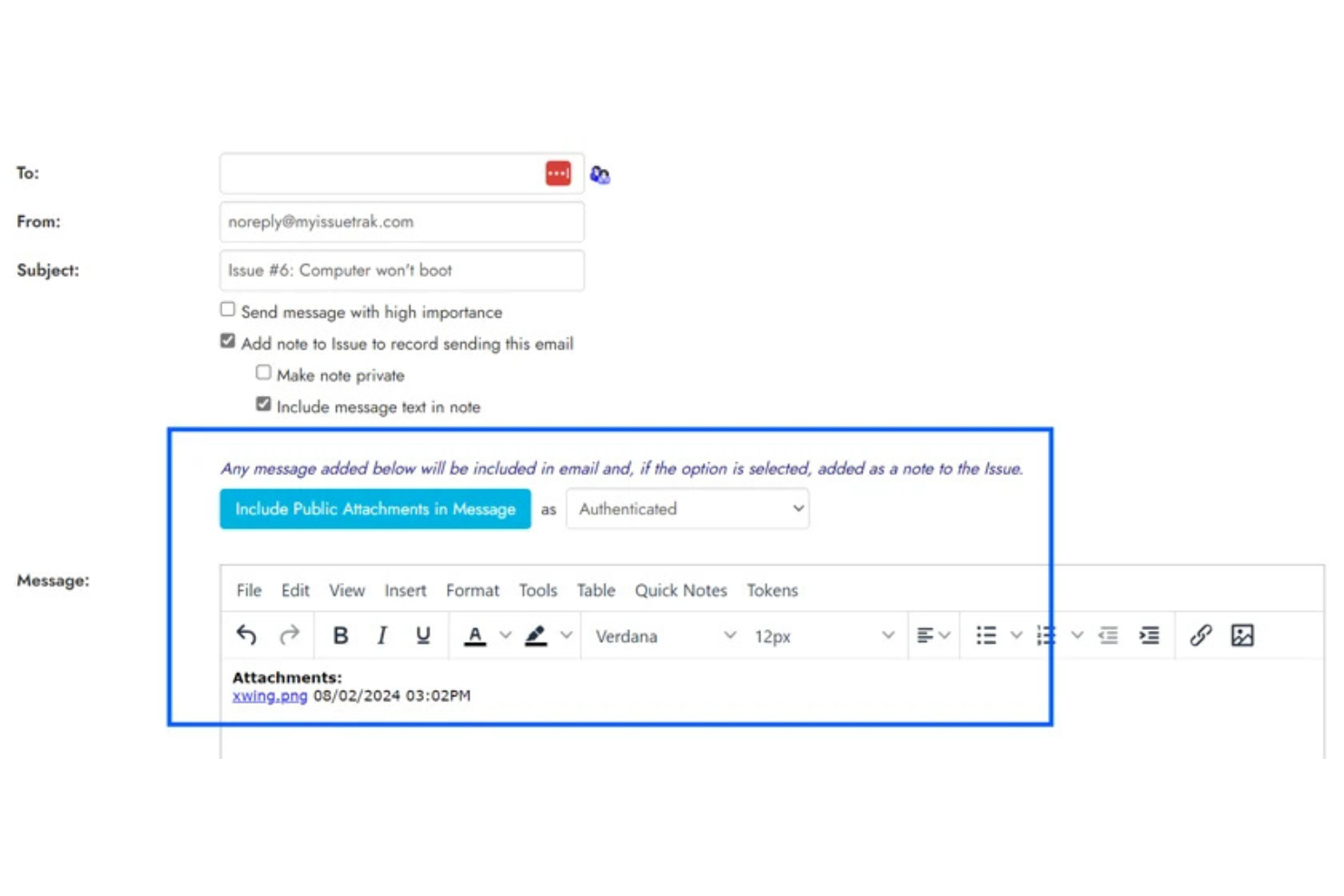
Task: Redo the last edit in message editor
Action: click(289, 635)
